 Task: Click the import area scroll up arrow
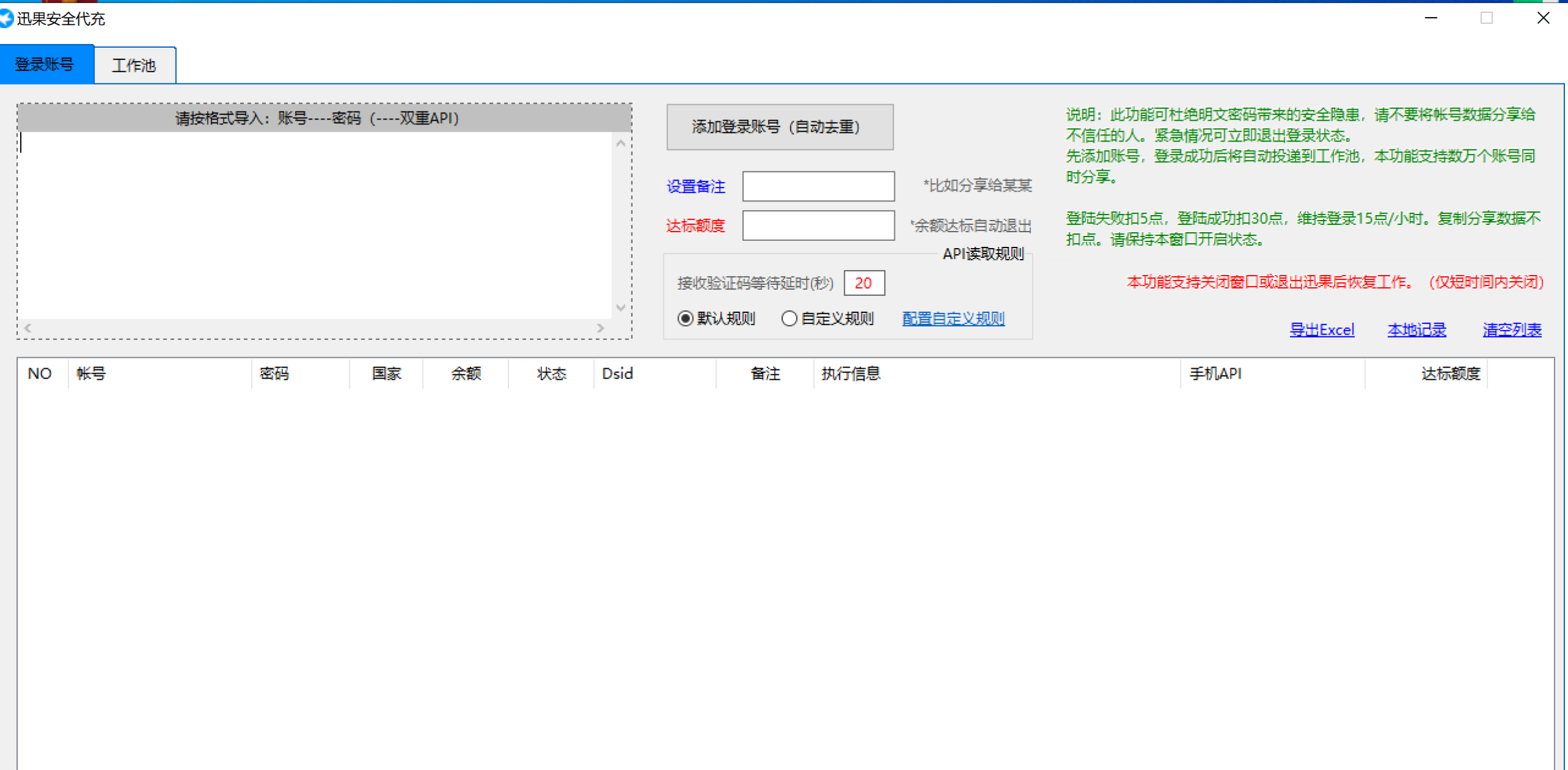(620, 143)
